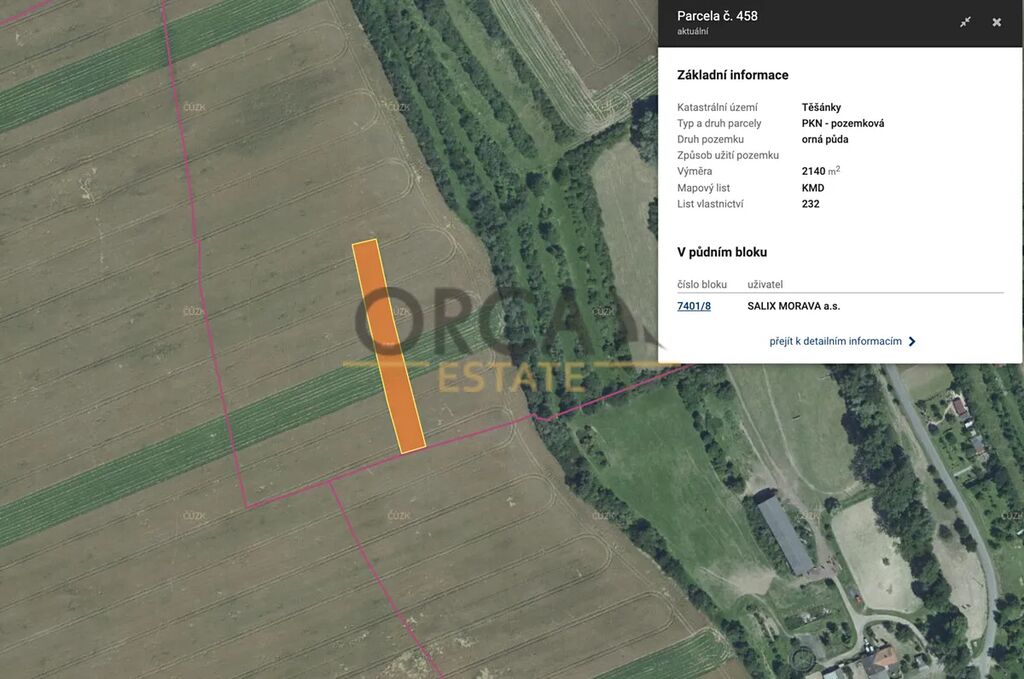Click the 'SALIX MORAVA a.s.' user name
The image size is (1024, 679).
tap(793, 306)
